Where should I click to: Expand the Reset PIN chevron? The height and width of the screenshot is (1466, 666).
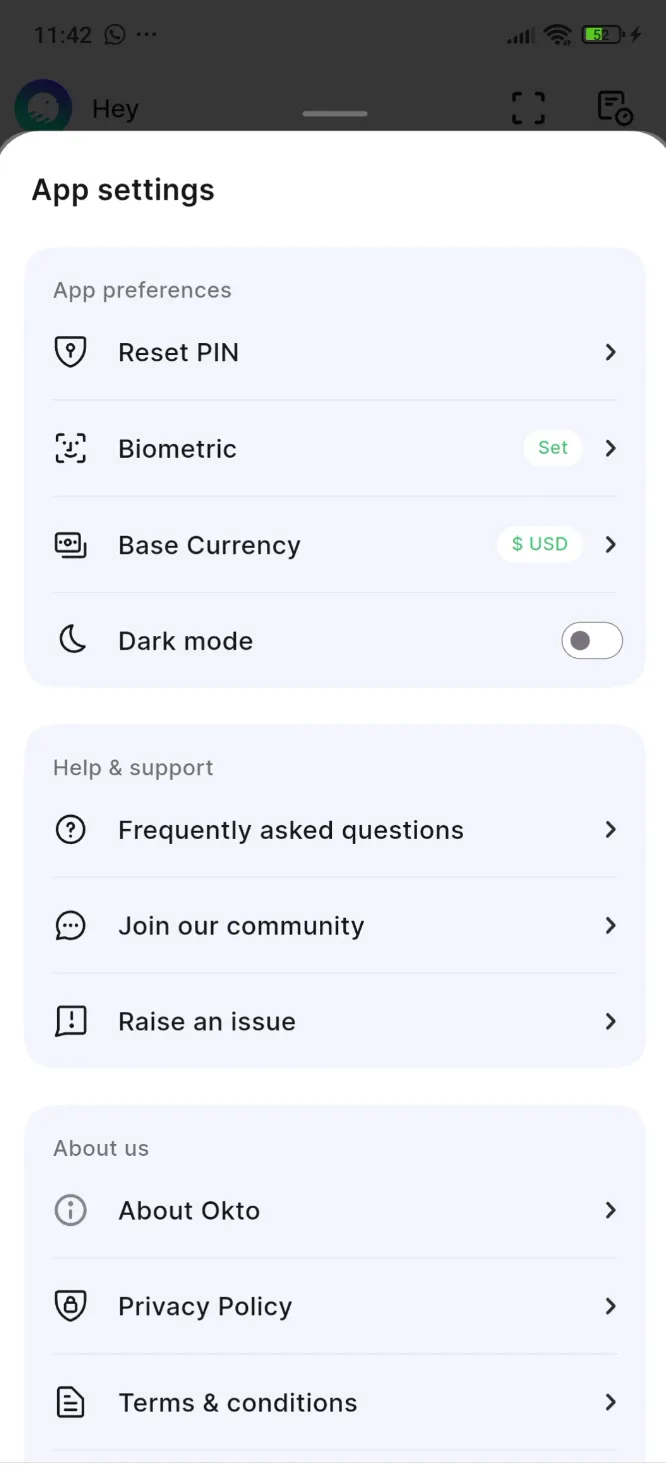tap(610, 352)
